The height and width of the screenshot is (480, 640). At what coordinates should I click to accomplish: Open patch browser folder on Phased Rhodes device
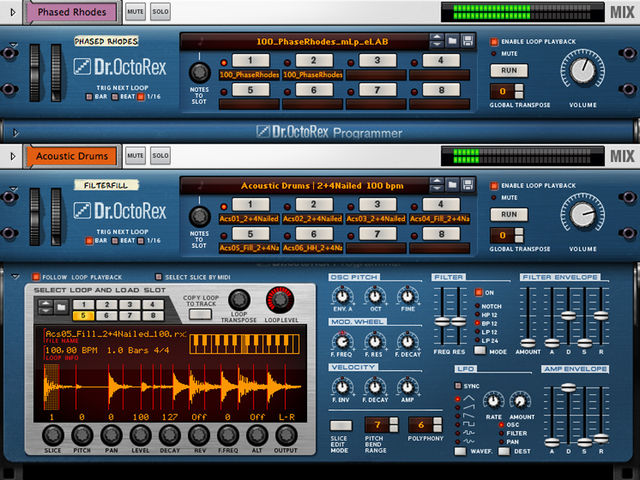(x=452, y=41)
